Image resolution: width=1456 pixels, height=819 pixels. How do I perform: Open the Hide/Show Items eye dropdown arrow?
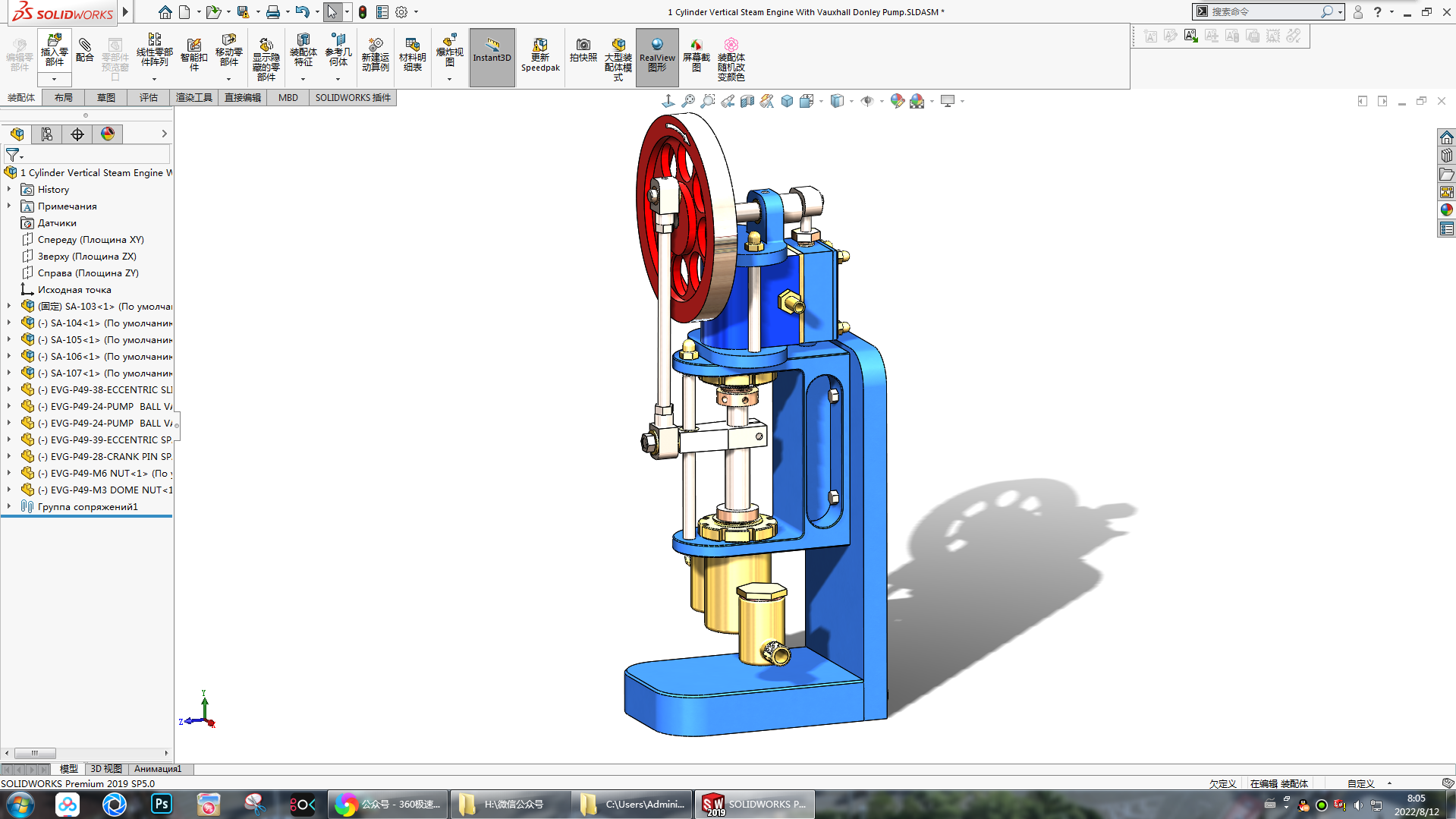[x=882, y=101]
